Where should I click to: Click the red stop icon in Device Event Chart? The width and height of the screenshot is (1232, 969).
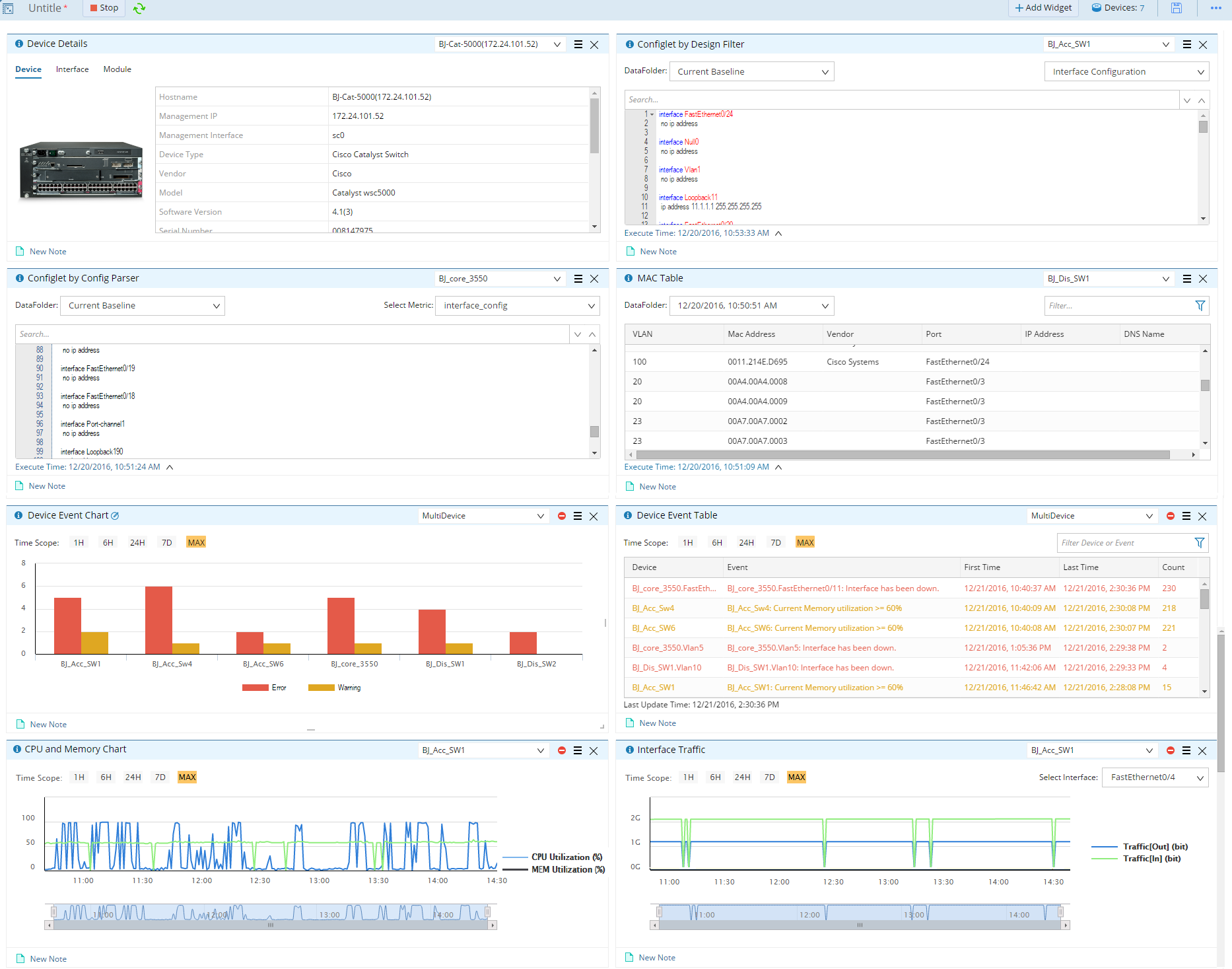pyautogui.click(x=561, y=516)
